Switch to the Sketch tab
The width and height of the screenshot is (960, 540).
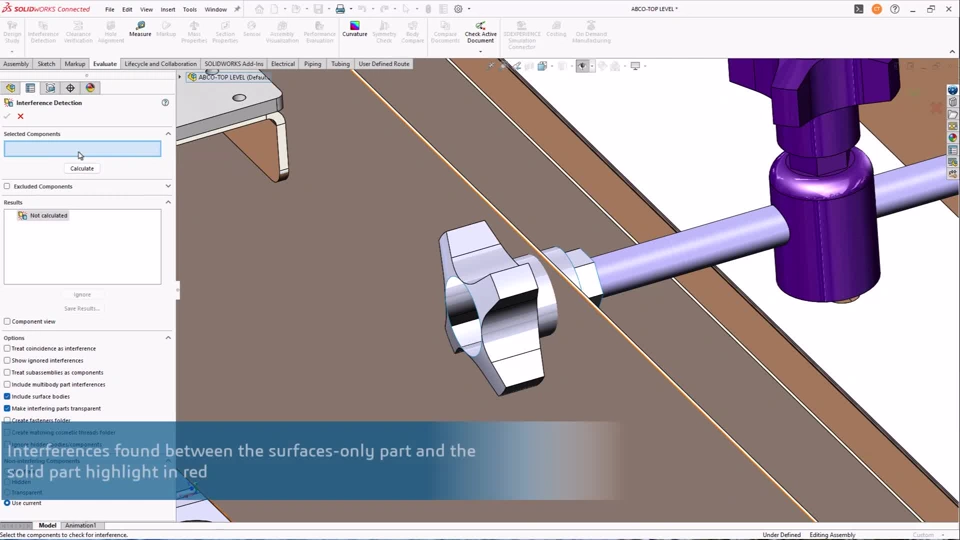[46, 64]
